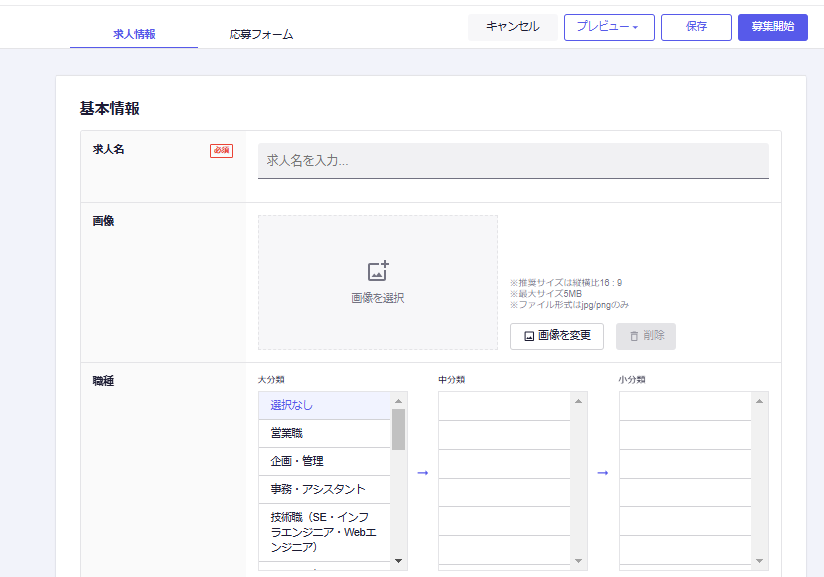Click down arrow of 中分類 scrollbar
This screenshot has width=824, height=577.
pyautogui.click(x=579, y=561)
